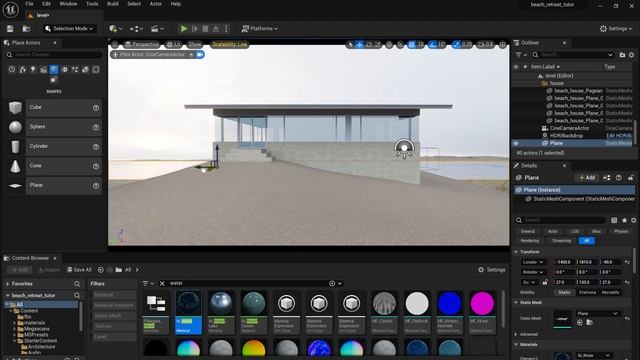Open the Add content quick menu

pos(116,29)
